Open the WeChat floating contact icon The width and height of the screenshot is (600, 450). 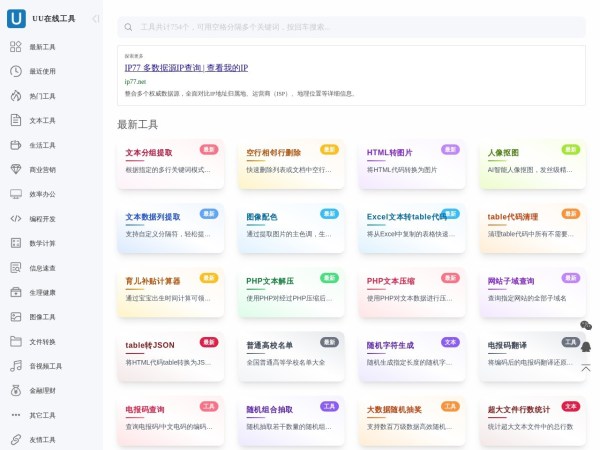tap(586, 325)
